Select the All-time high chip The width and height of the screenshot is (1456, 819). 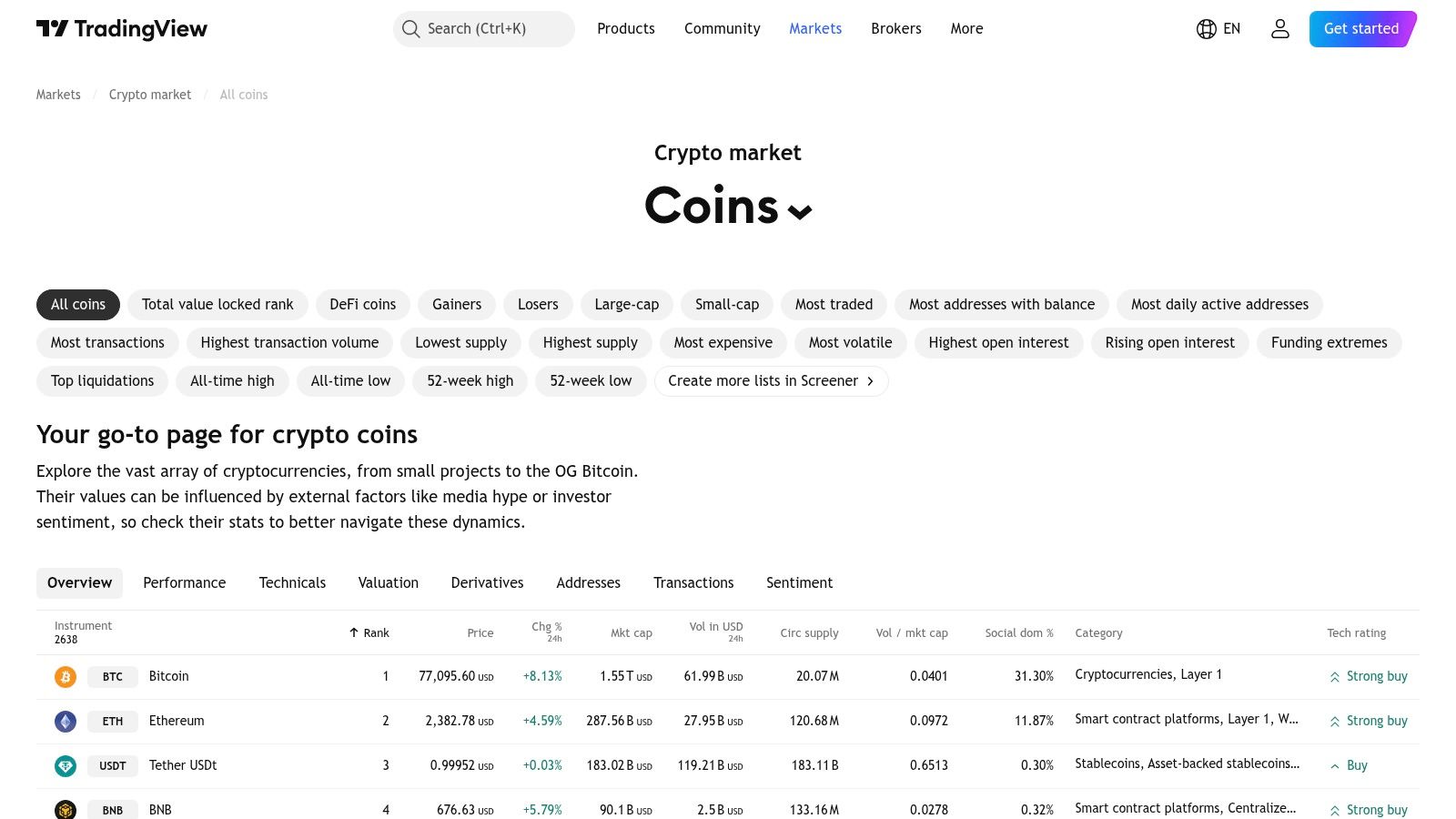coord(232,381)
